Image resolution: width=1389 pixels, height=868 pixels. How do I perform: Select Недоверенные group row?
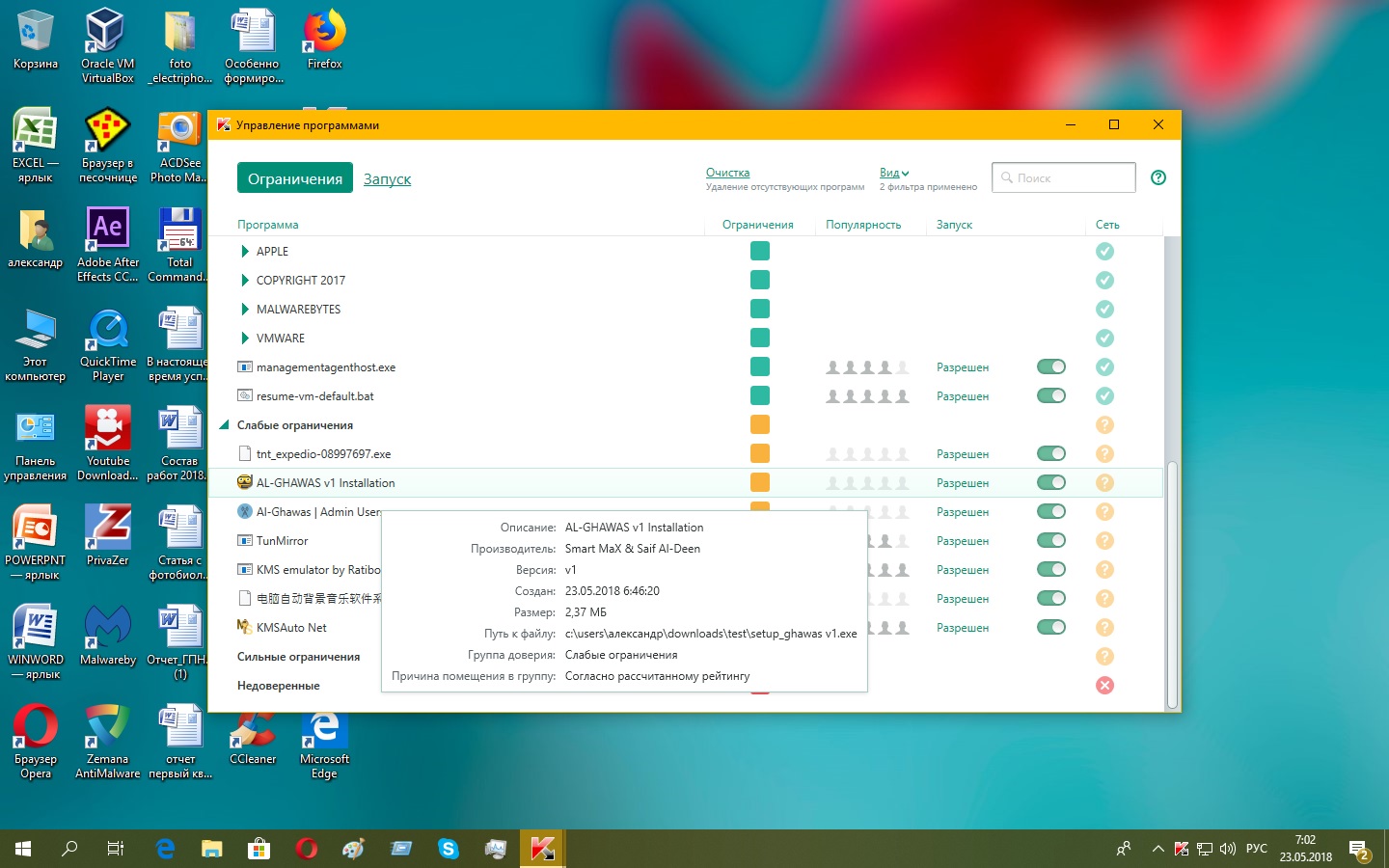279,686
